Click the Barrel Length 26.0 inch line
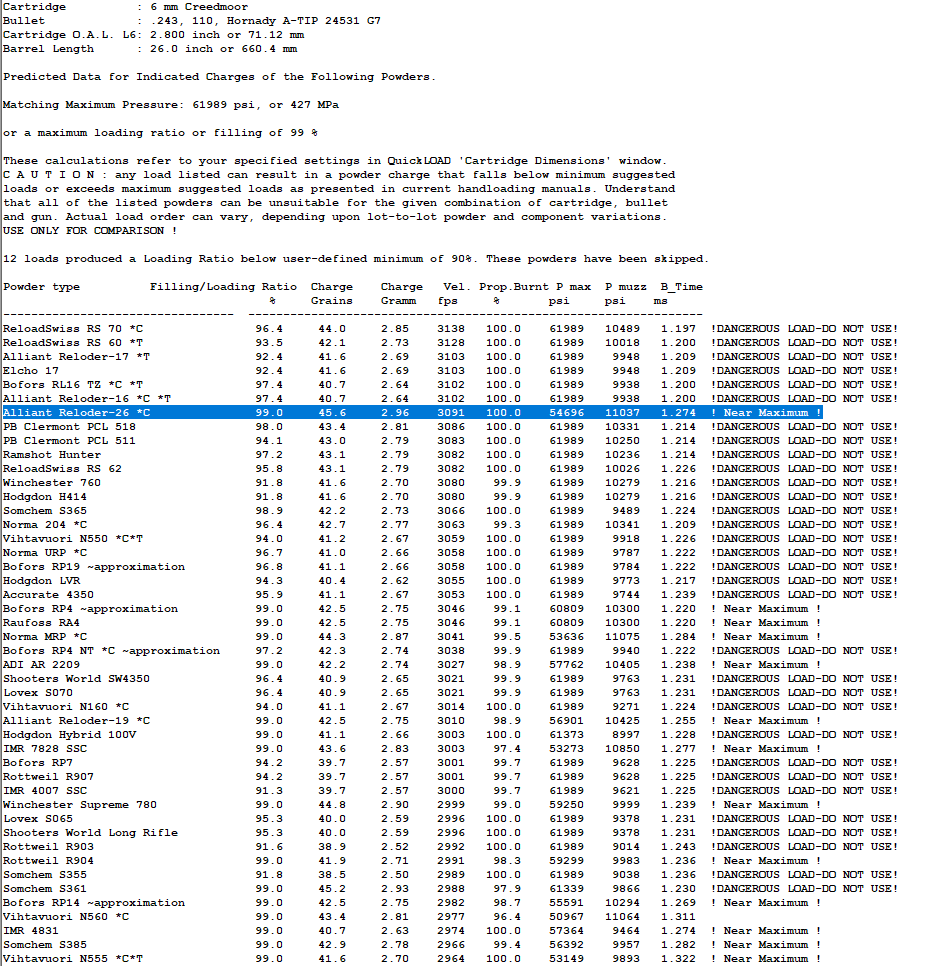The height and width of the screenshot is (966, 935). click(150, 49)
